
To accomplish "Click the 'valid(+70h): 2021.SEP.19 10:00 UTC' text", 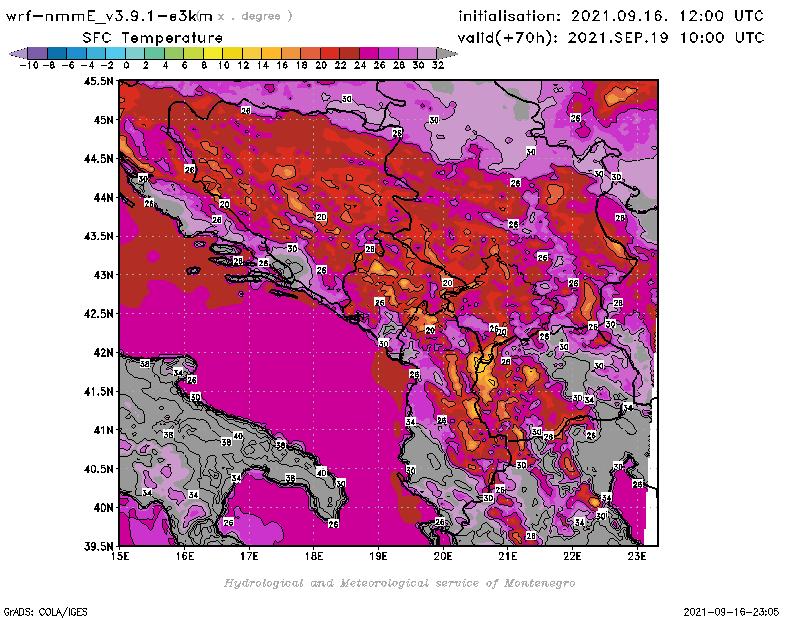I will 611,38.
